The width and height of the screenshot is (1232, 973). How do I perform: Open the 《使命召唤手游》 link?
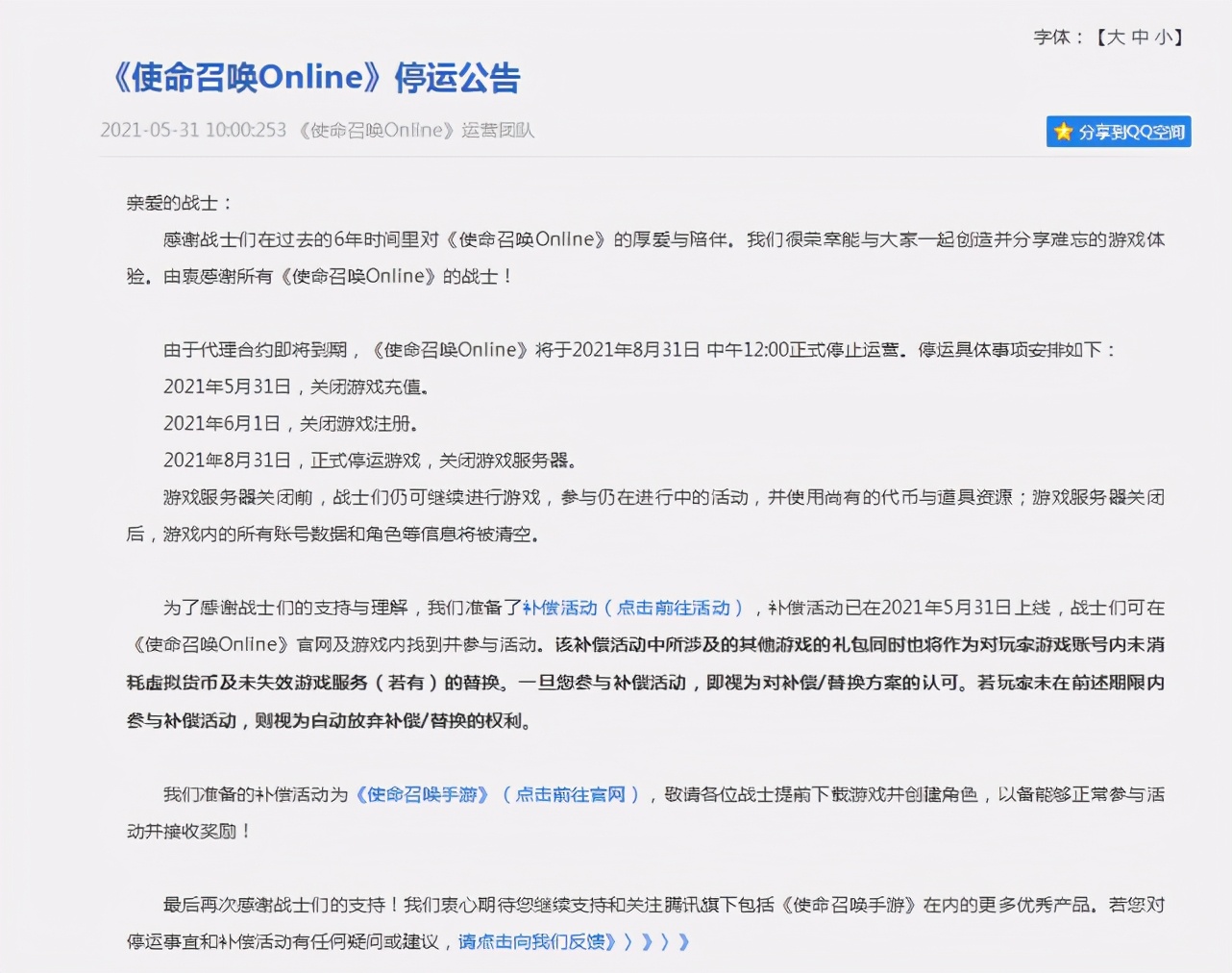[x=421, y=794]
